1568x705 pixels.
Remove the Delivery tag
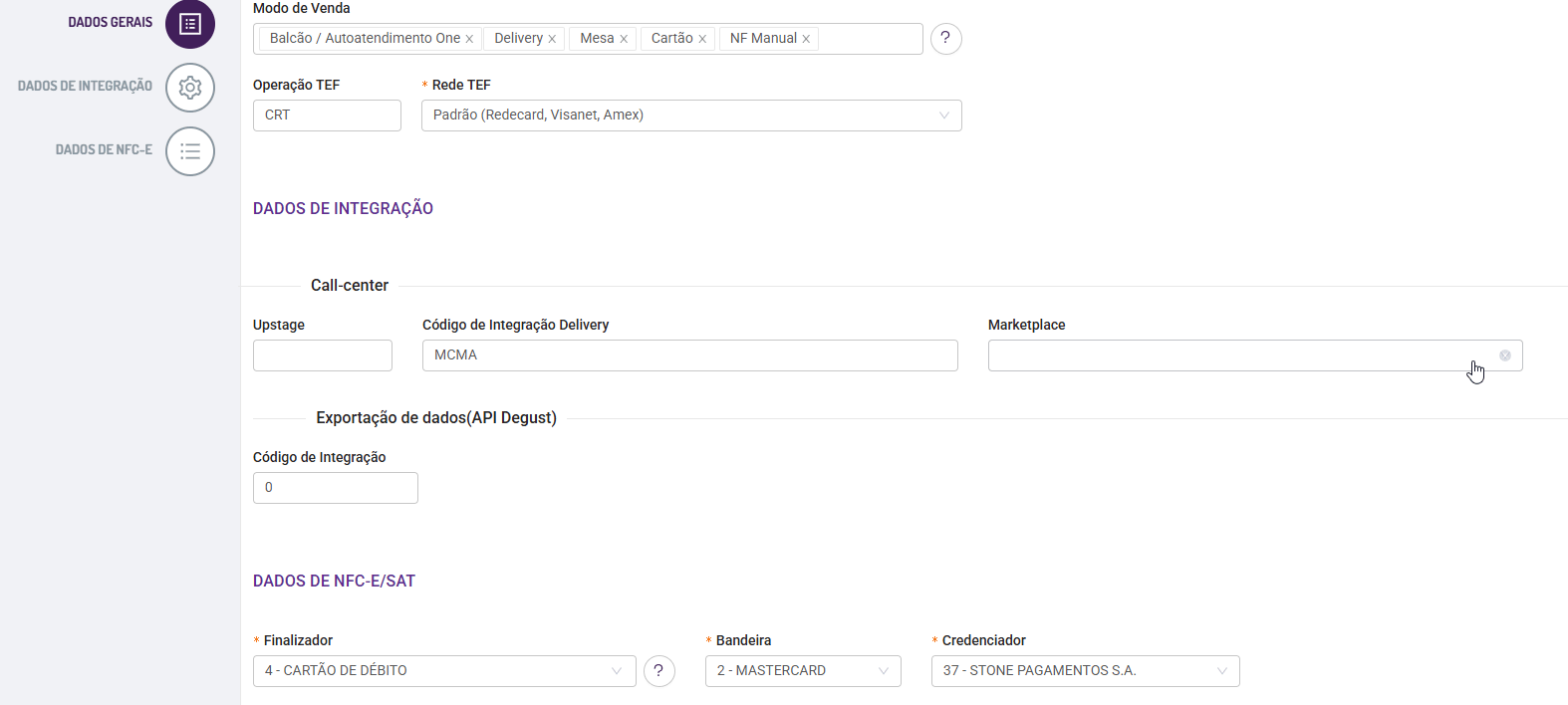tap(552, 39)
